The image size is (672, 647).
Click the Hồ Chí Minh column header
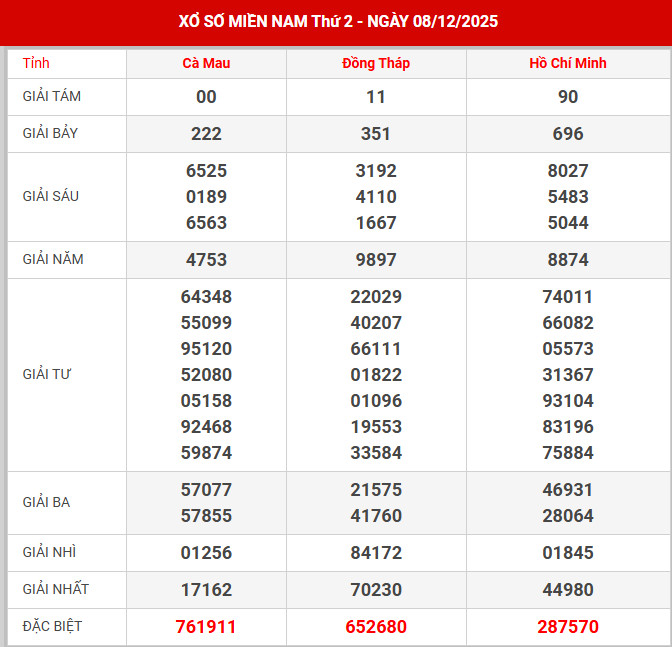[568, 63]
